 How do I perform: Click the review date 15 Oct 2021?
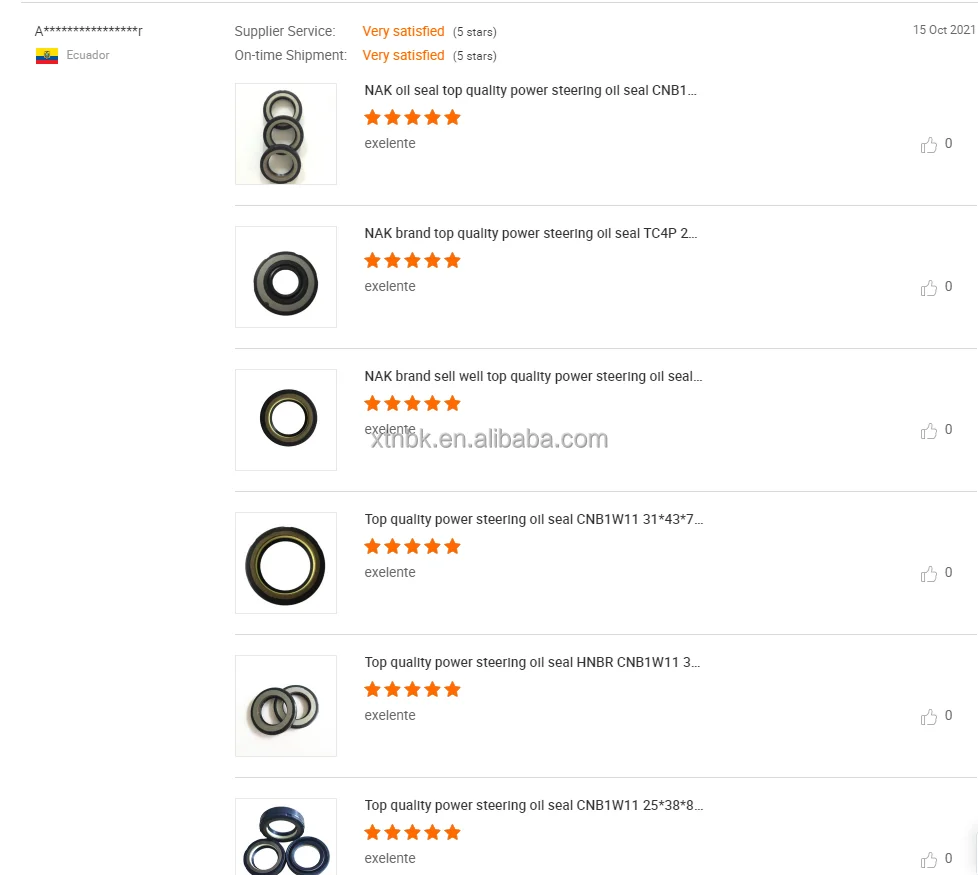tap(943, 30)
